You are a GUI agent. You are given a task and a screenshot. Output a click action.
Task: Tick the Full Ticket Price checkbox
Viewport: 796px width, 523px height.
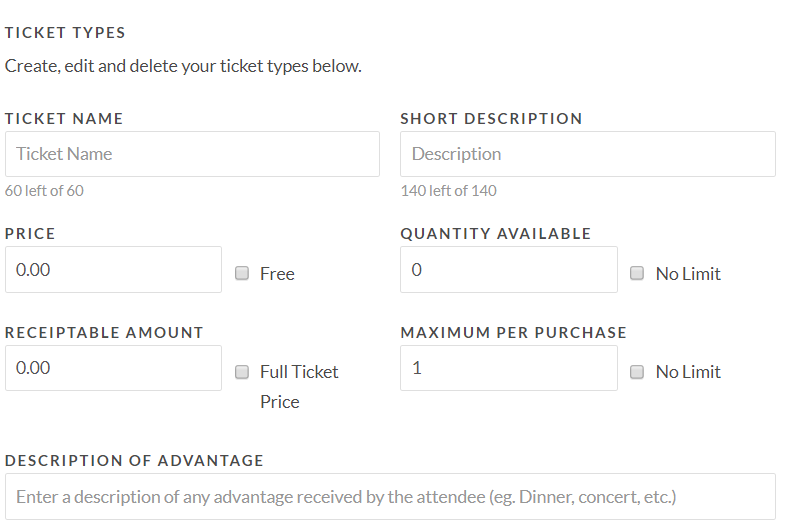[242, 372]
